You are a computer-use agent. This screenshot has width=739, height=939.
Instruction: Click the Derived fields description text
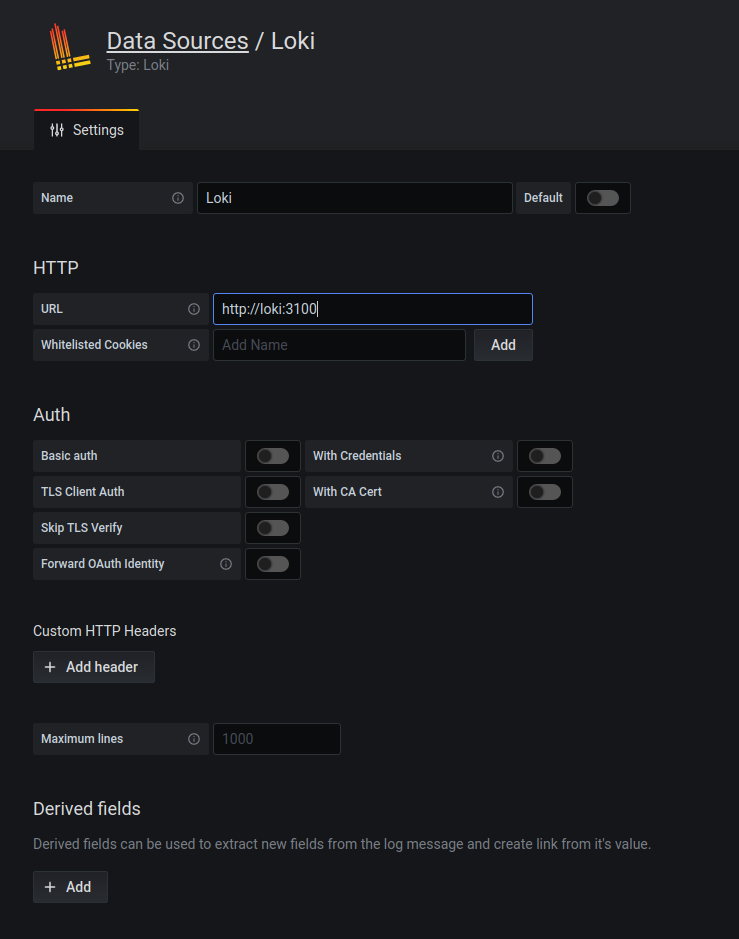tap(342, 844)
